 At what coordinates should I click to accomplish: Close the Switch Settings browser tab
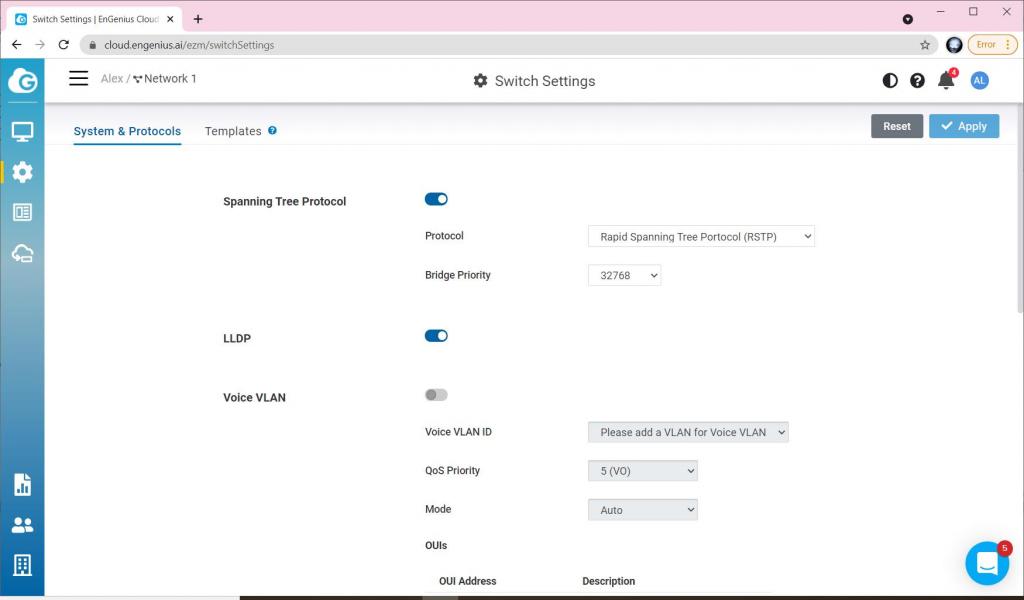170,19
